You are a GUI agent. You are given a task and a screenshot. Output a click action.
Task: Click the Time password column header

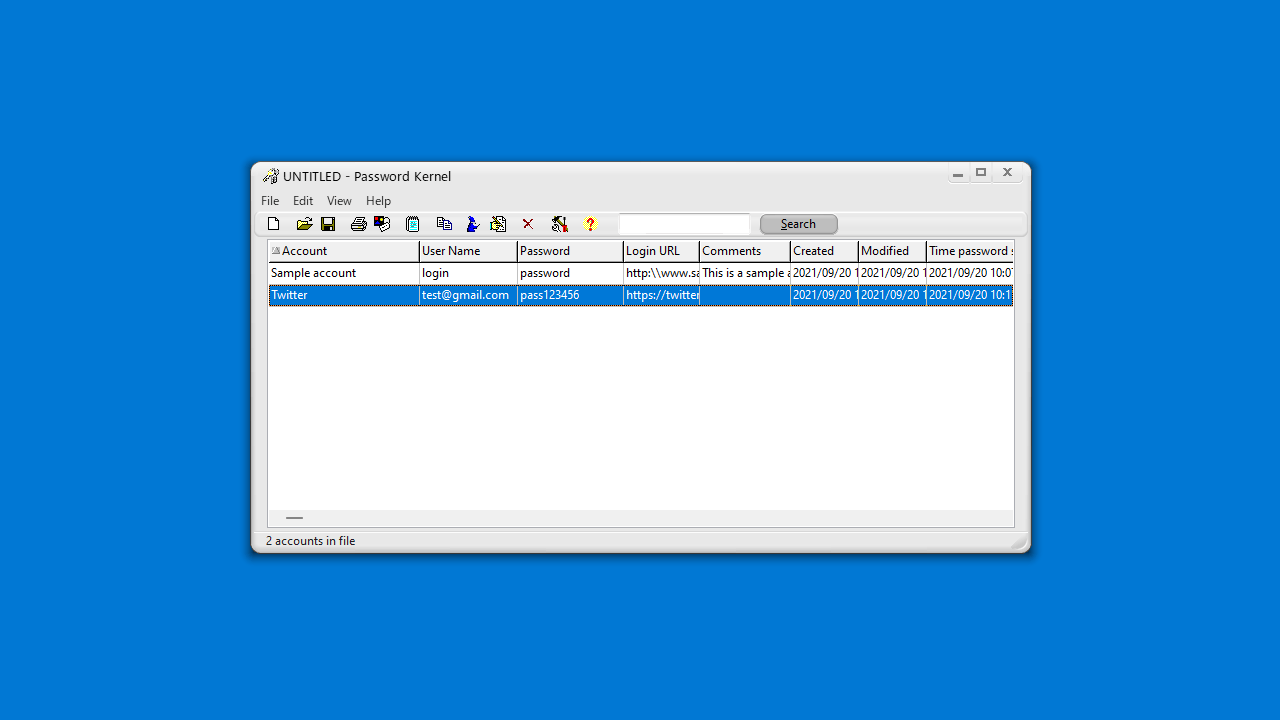point(970,251)
